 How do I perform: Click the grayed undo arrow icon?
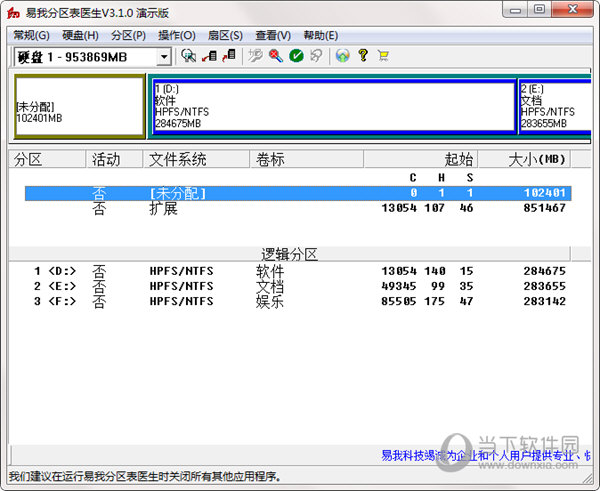click(x=316, y=56)
